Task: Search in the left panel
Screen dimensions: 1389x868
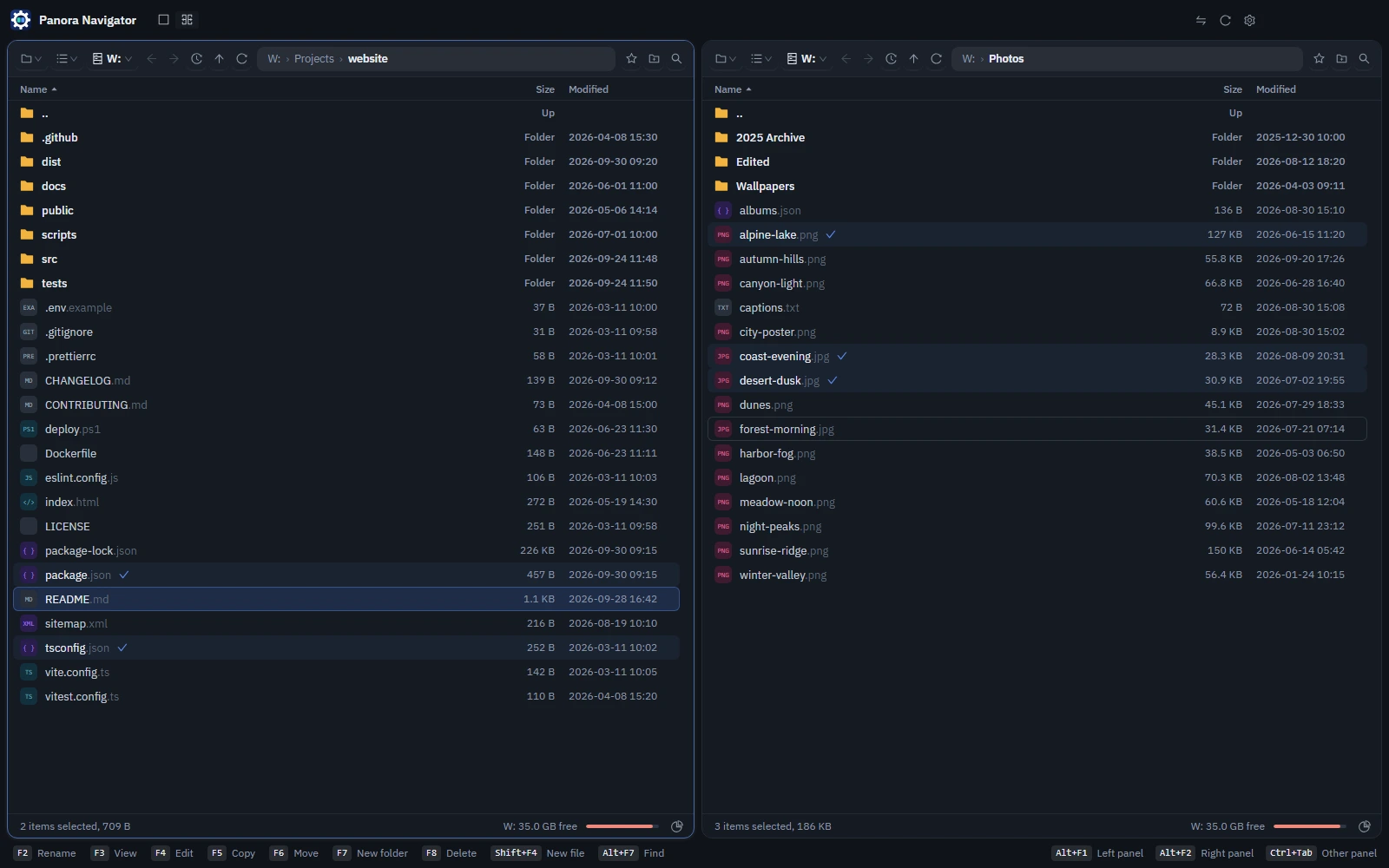Action: pyautogui.click(x=676, y=59)
